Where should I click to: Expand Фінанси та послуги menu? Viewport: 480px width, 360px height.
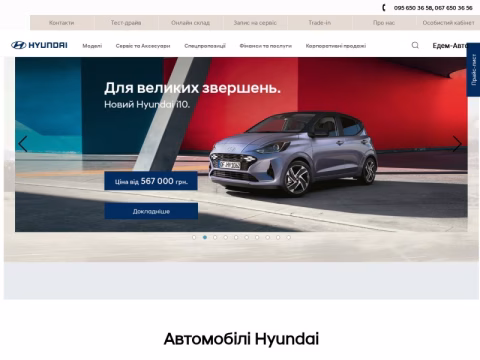coord(266,46)
